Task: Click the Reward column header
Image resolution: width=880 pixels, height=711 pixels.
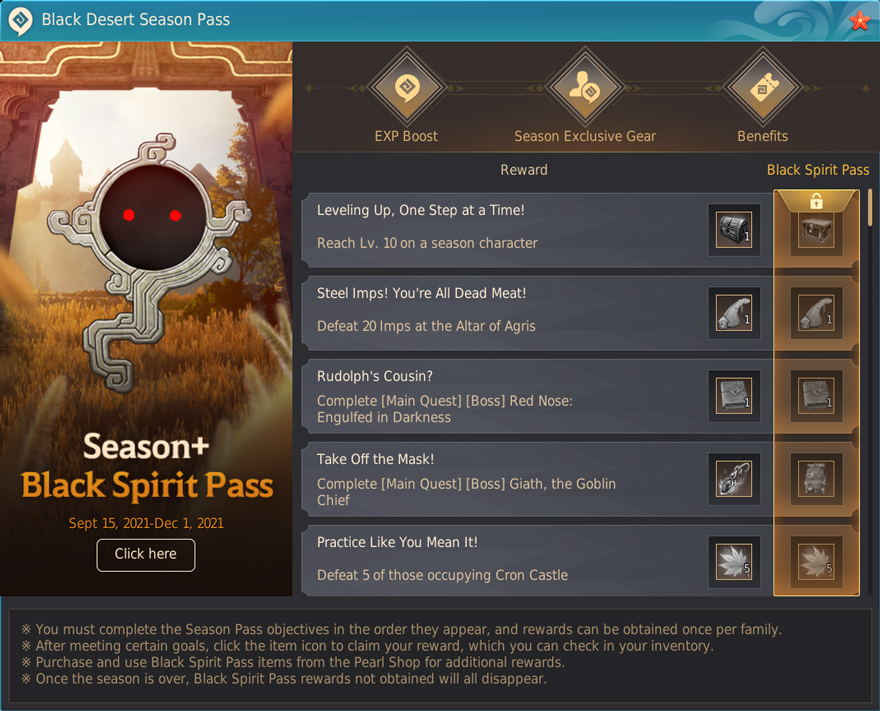Action: point(524,170)
